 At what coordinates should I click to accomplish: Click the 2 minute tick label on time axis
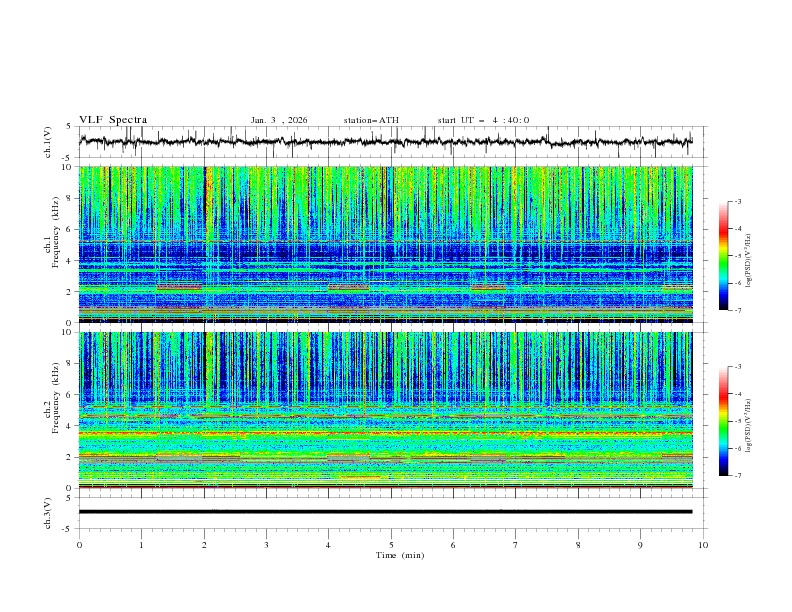[204, 545]
